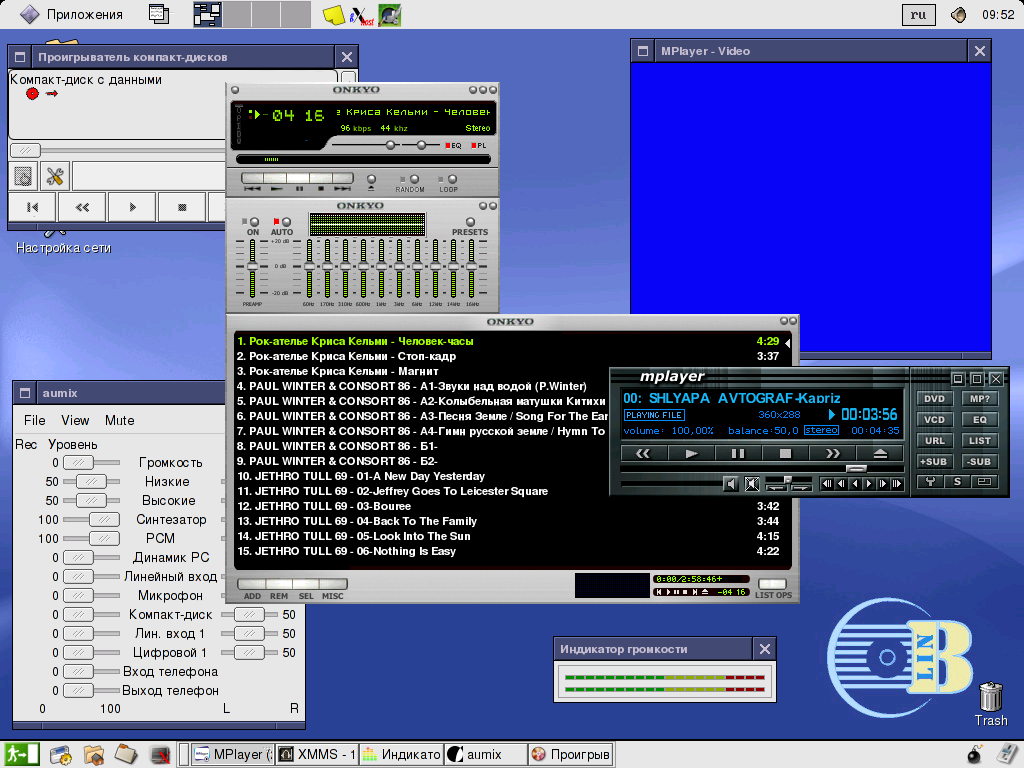Open SEL menu in XMMS playlist
1024x768 pixels.
[306, 584]
